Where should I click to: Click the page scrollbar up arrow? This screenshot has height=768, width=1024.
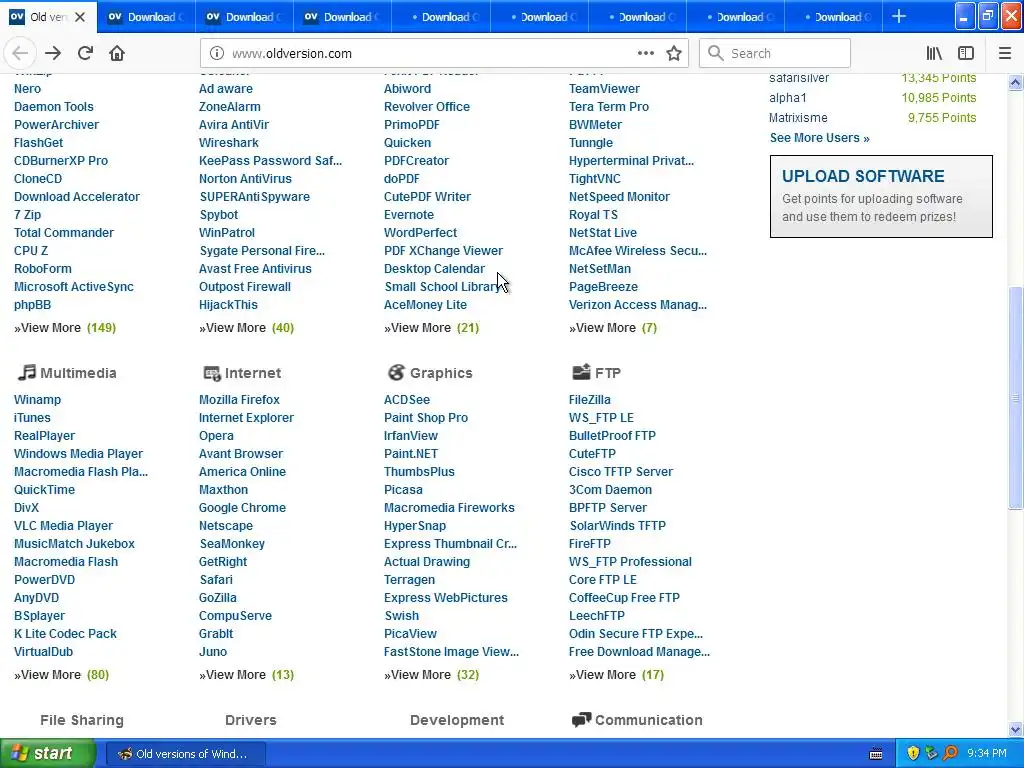1016,82
